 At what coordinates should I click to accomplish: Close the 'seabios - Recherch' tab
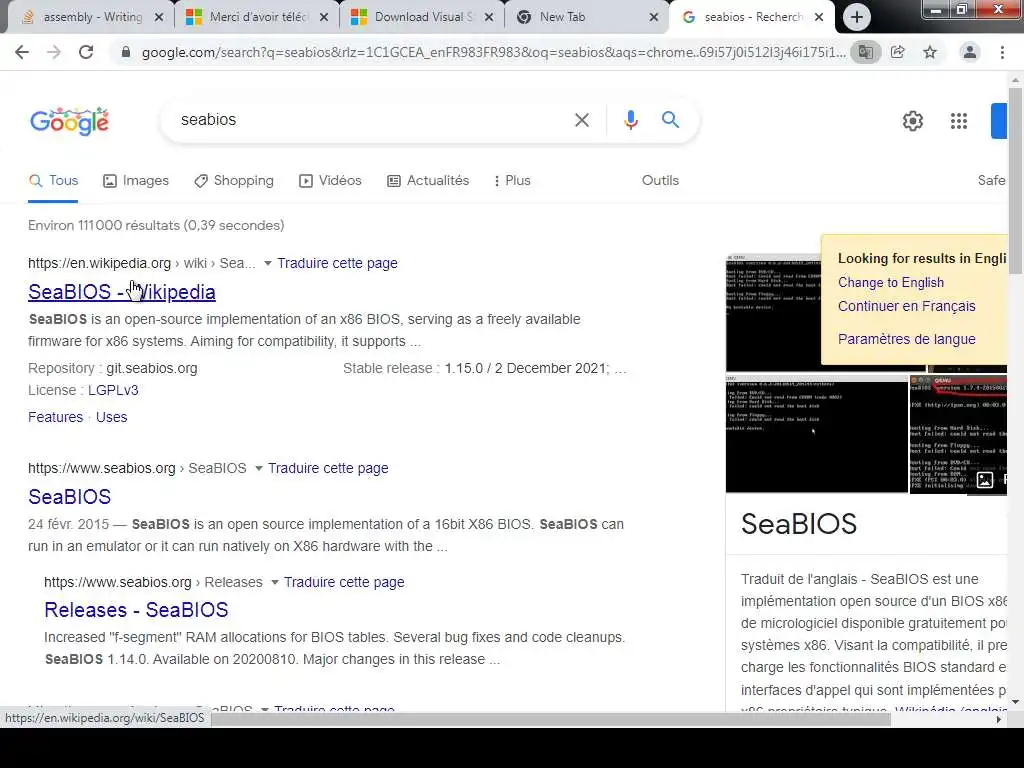pos(819,18)
